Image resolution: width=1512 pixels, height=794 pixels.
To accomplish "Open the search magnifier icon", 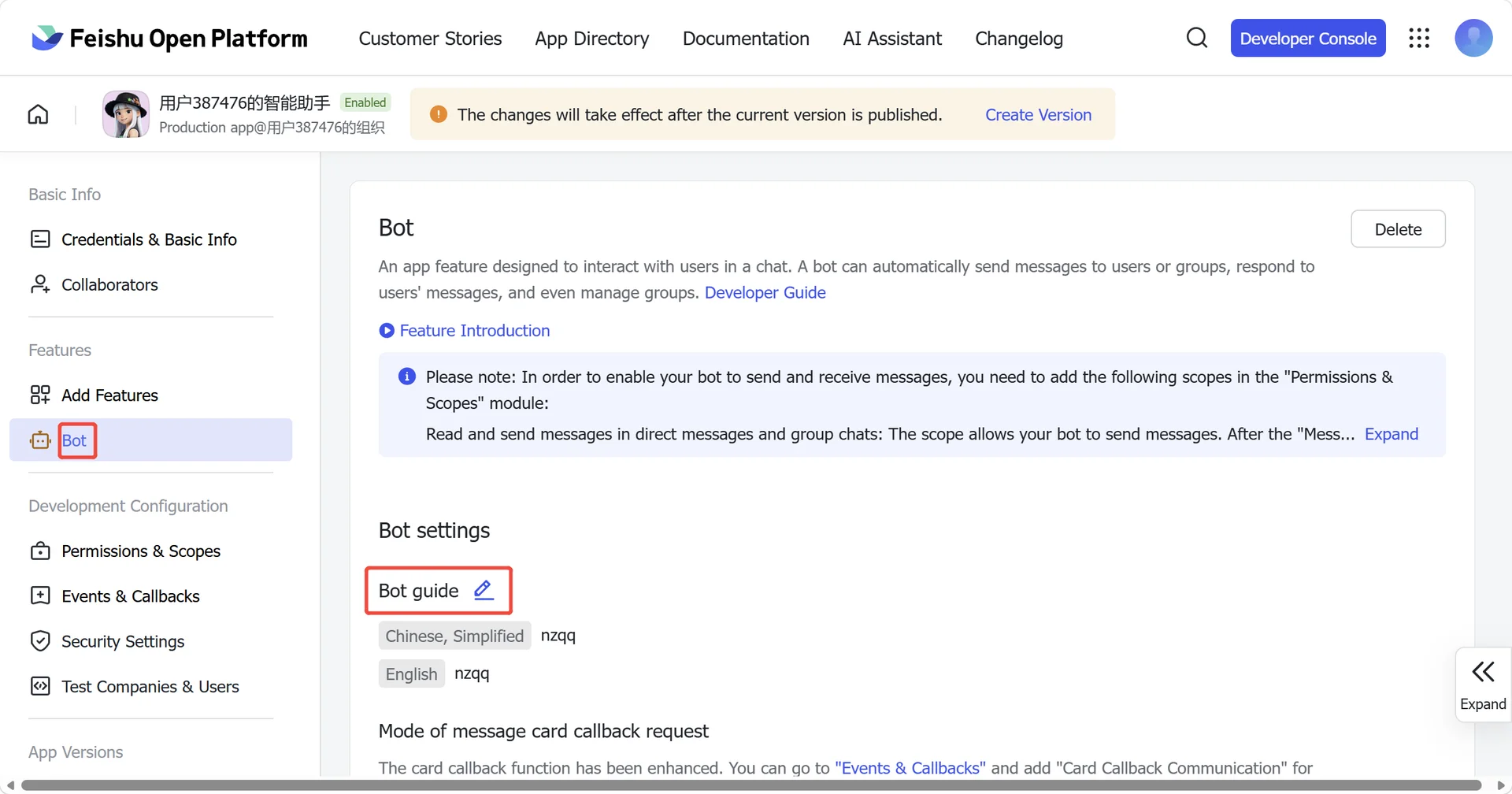I will click(1196, 38).
